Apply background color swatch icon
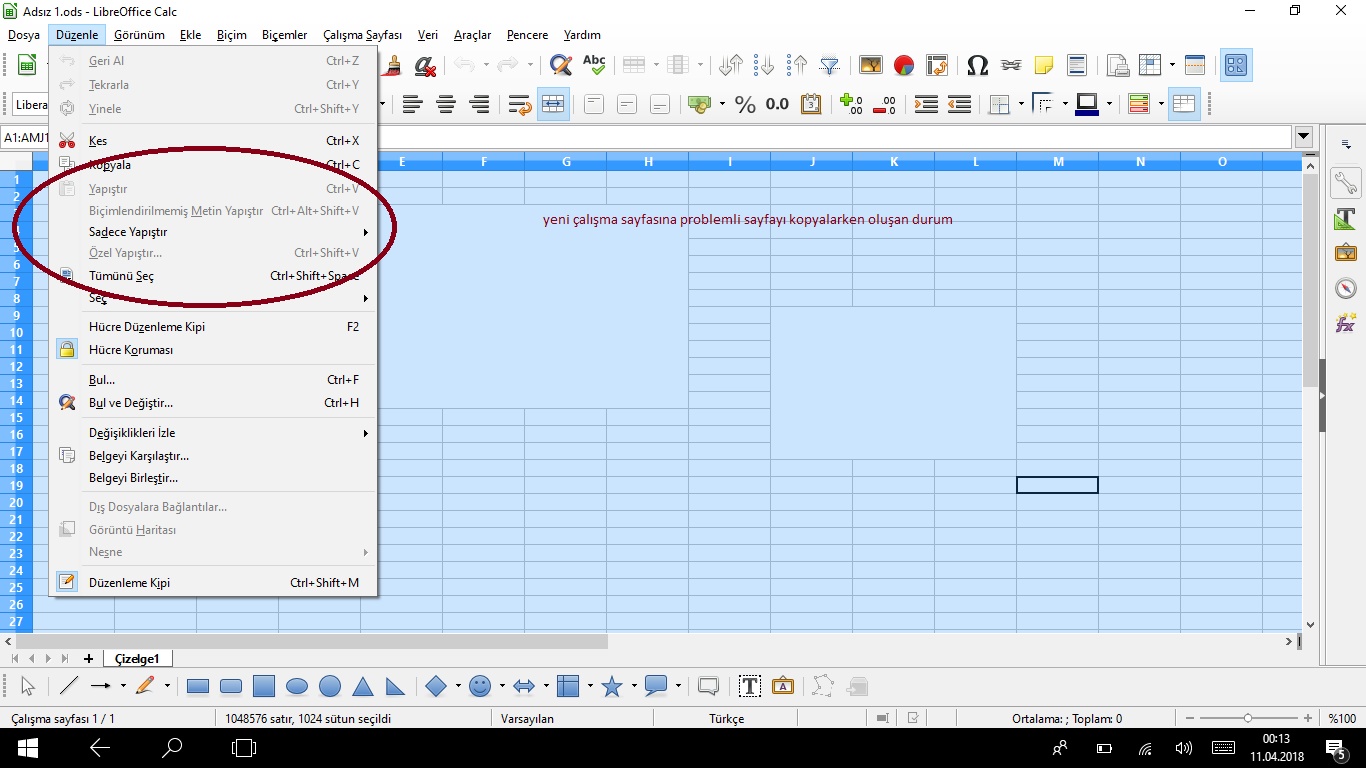Image resolution: width=1366 pixels, height=768 pixels. [x=1087, y=104]
